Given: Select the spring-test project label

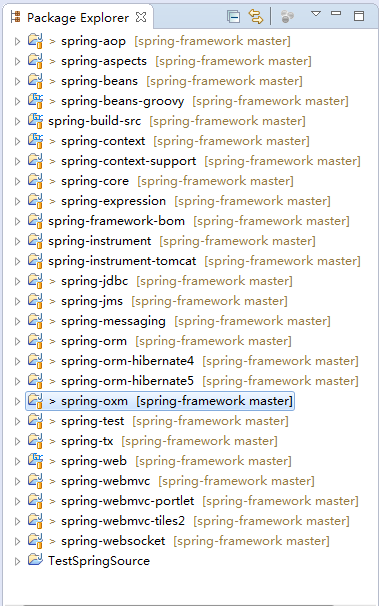Looking at the screenshot, I should pos(93,421).
